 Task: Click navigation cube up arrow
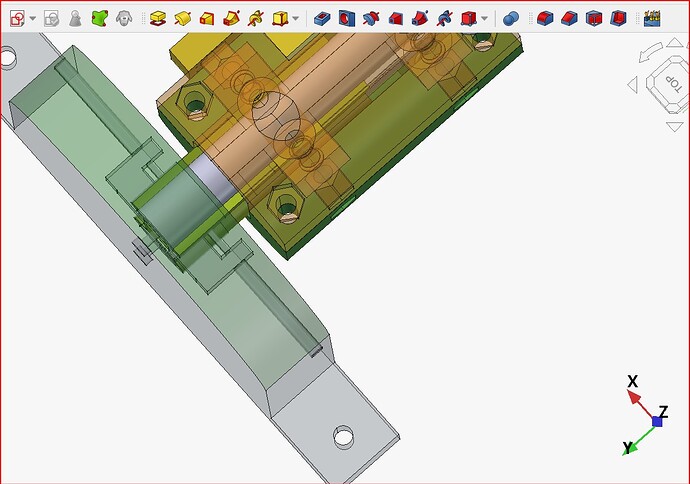click(x=675, y=43)
